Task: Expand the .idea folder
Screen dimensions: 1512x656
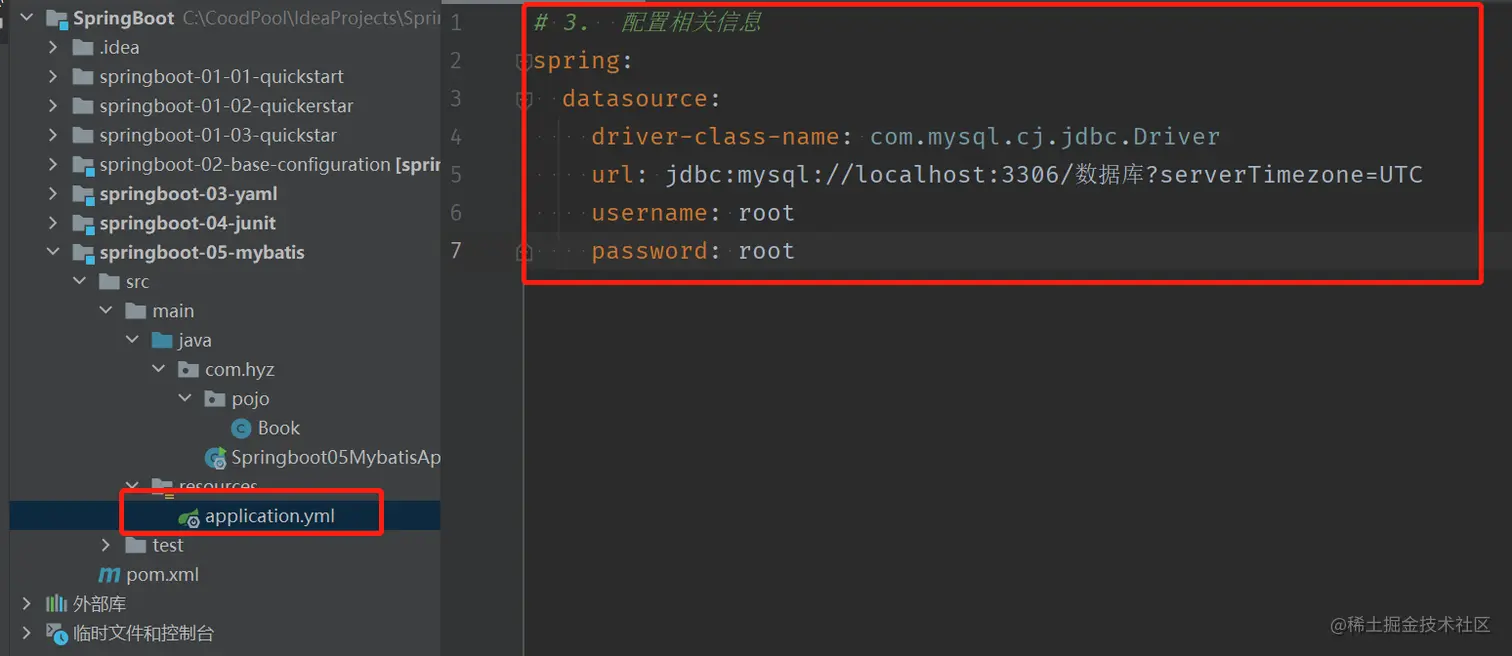Action: pyautogui.click(x=53, y=47)
